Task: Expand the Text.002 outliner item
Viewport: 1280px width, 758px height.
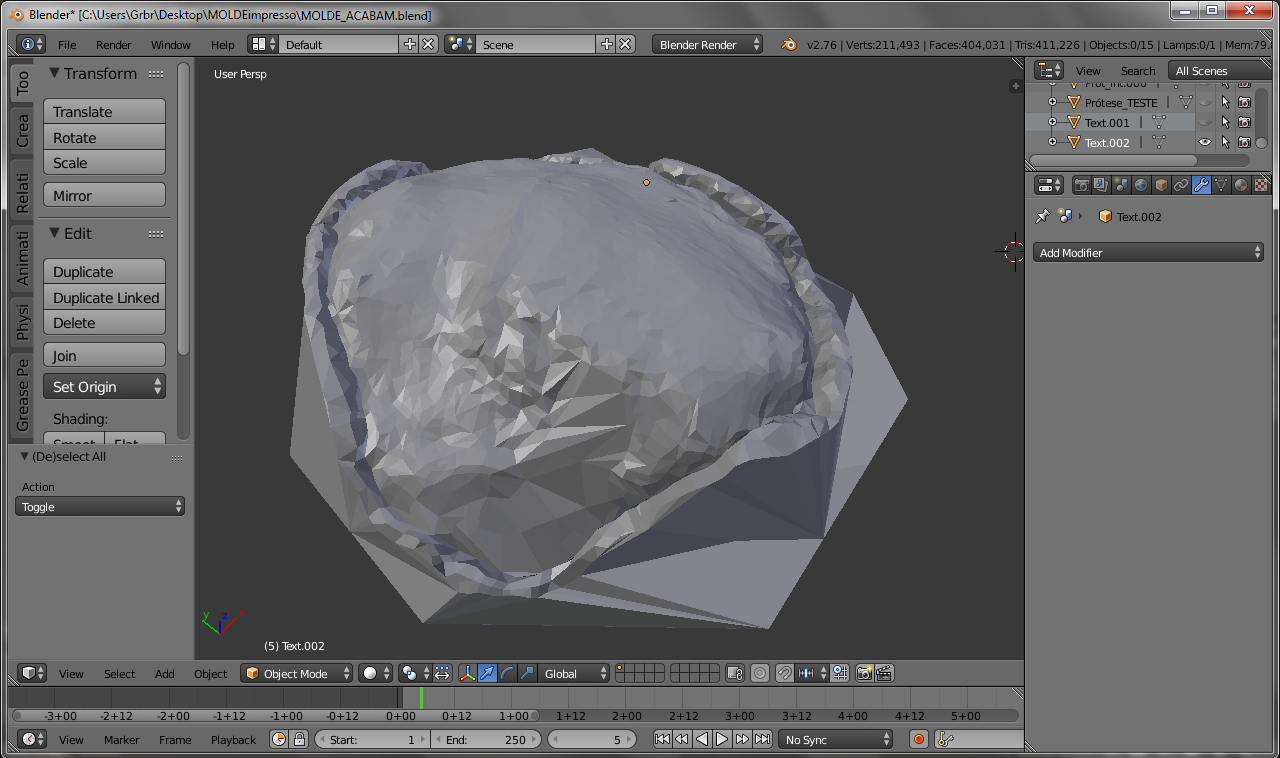Action: click(x=1052, y=142)
